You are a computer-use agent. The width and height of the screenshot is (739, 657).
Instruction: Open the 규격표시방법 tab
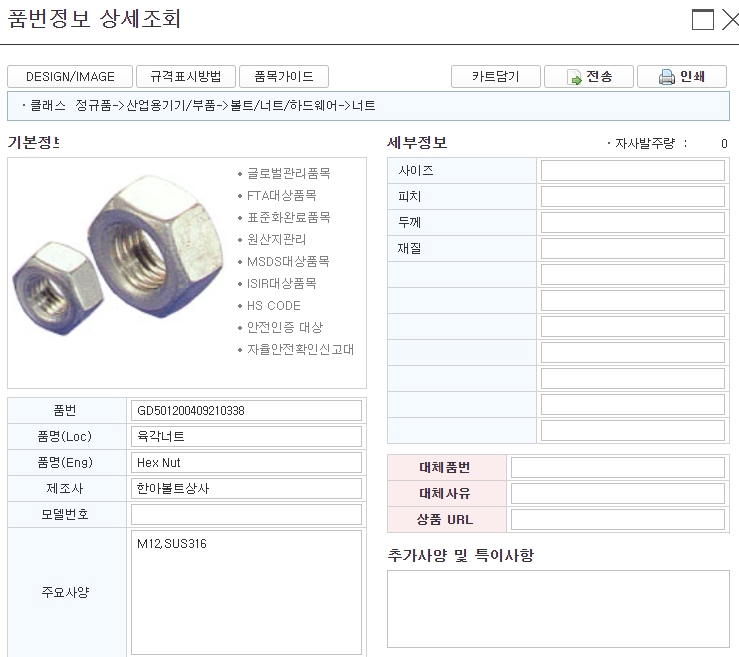pos(185,77)
